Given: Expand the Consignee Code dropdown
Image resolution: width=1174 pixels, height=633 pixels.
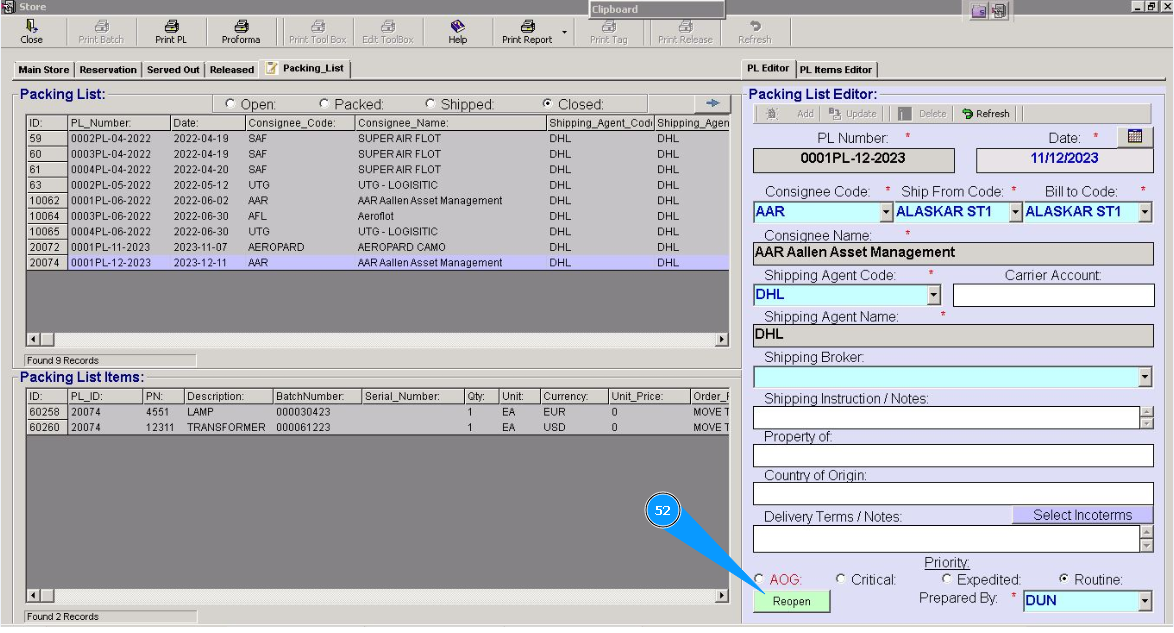Looking at the screenshot, I should [x=885, y=213].
